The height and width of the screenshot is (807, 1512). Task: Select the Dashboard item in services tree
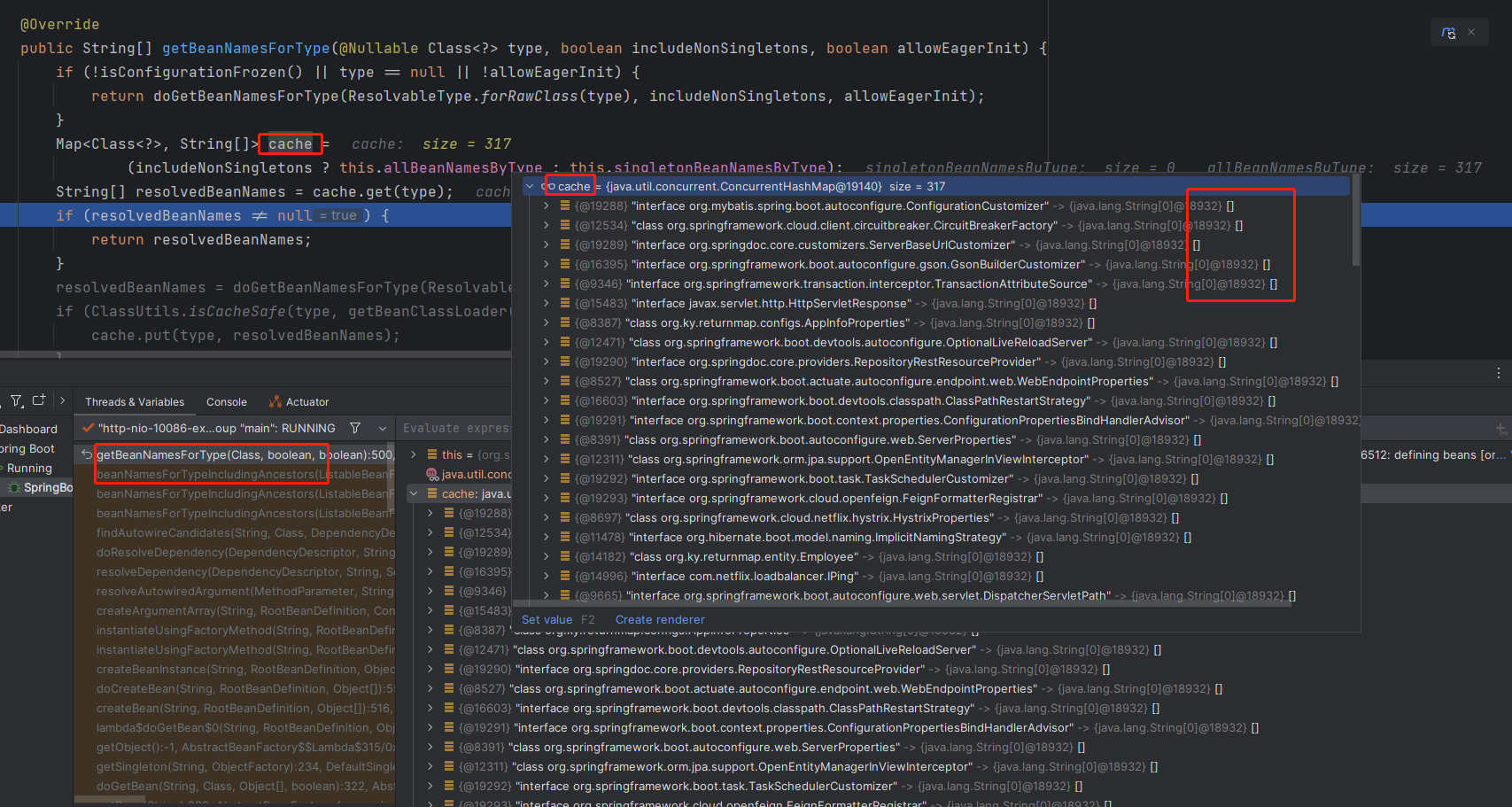[x=28, y=429]
